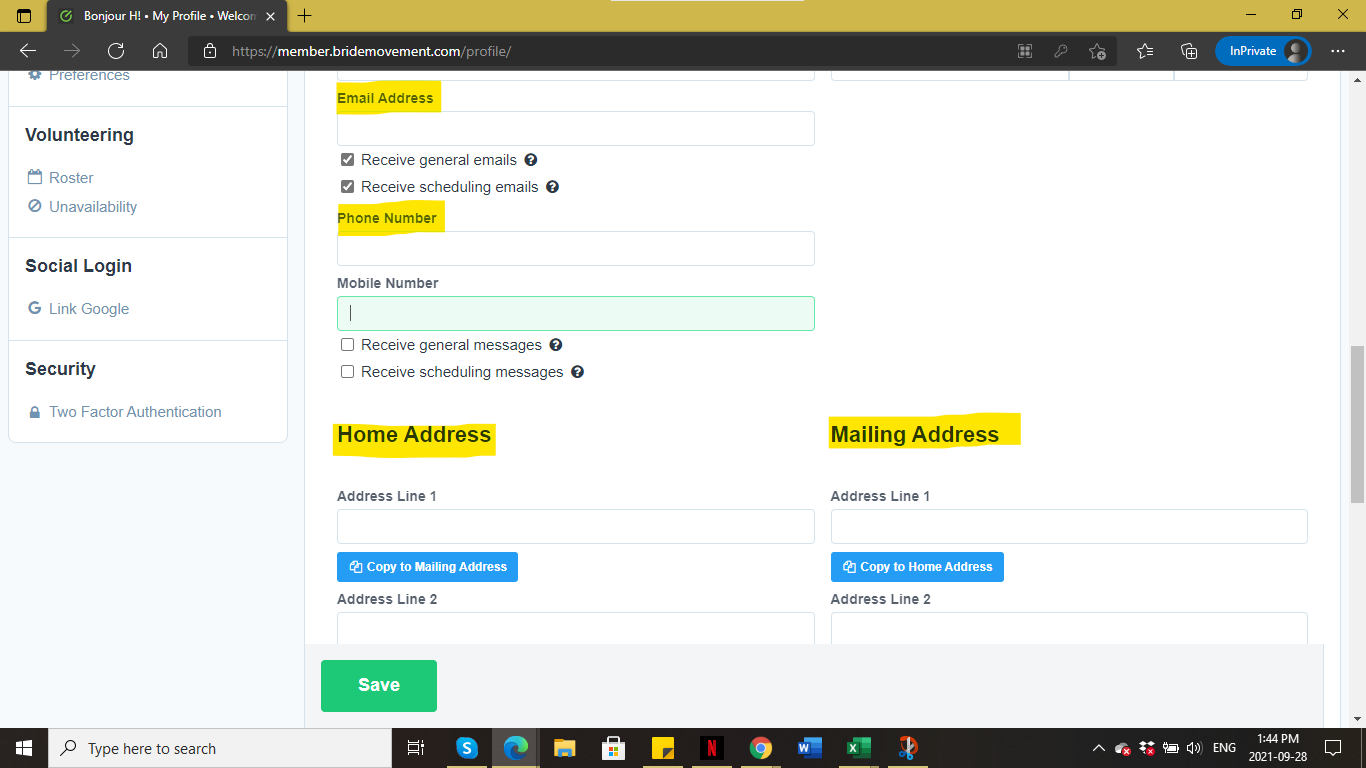Close the My Profile browser tab
This screenshot has height=768, width=1366.
coord(270,16)
